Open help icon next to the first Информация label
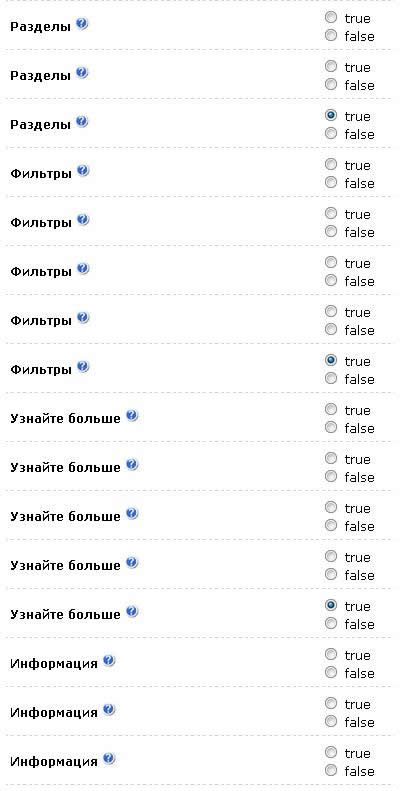400x791 pixels. tap(109, 661)
